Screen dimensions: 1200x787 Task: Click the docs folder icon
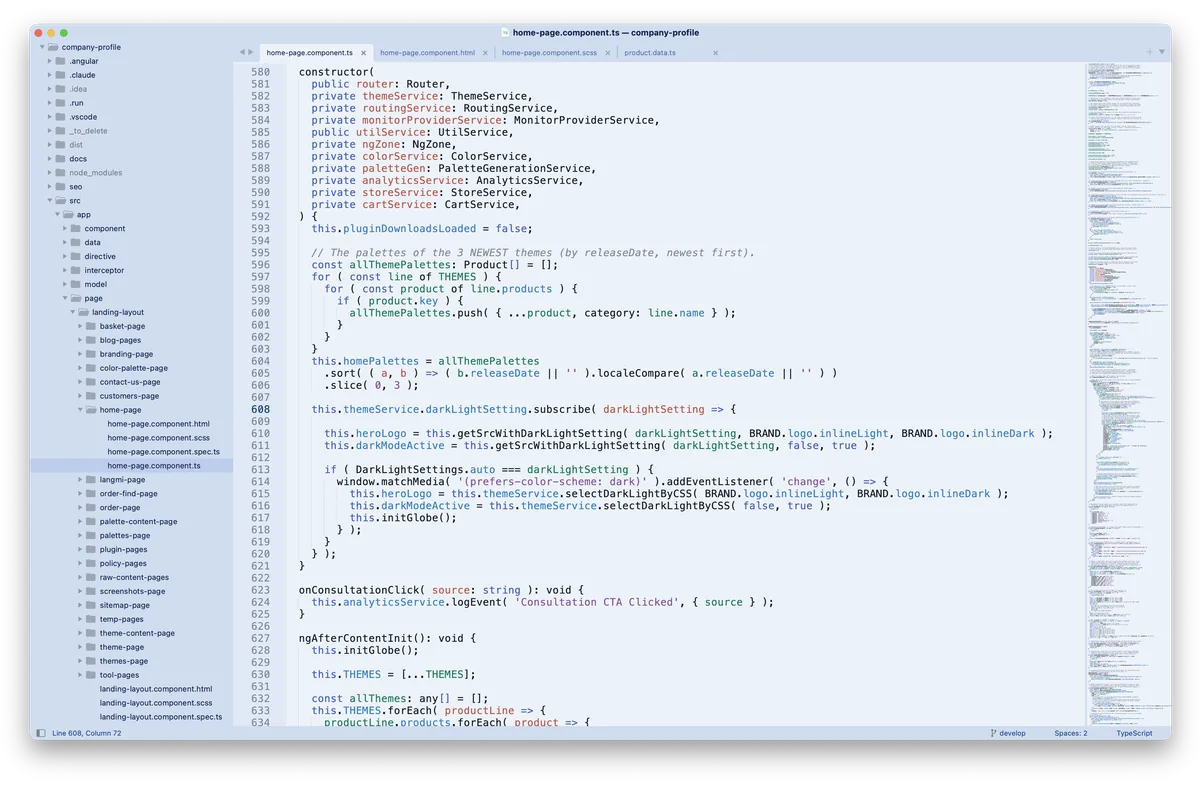click(60, 159)
